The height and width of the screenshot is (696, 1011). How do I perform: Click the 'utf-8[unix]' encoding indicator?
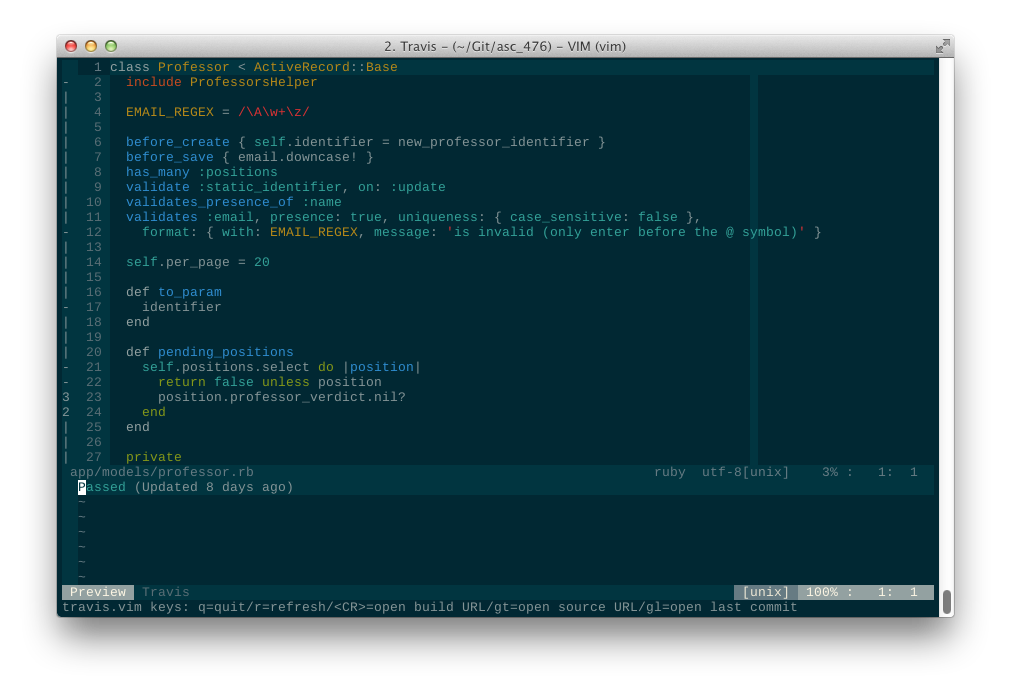745,472
